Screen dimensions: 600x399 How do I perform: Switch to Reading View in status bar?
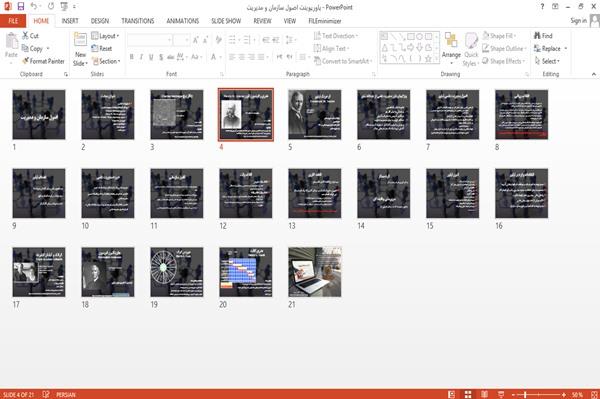(484, 394)
